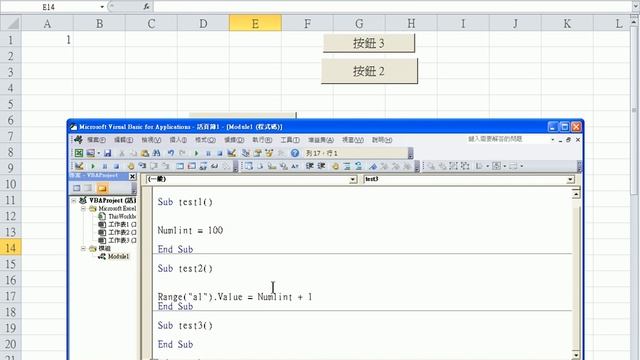Click the Step Over icon
Viewport: 640px width, 360px height.
click(154, 166)
